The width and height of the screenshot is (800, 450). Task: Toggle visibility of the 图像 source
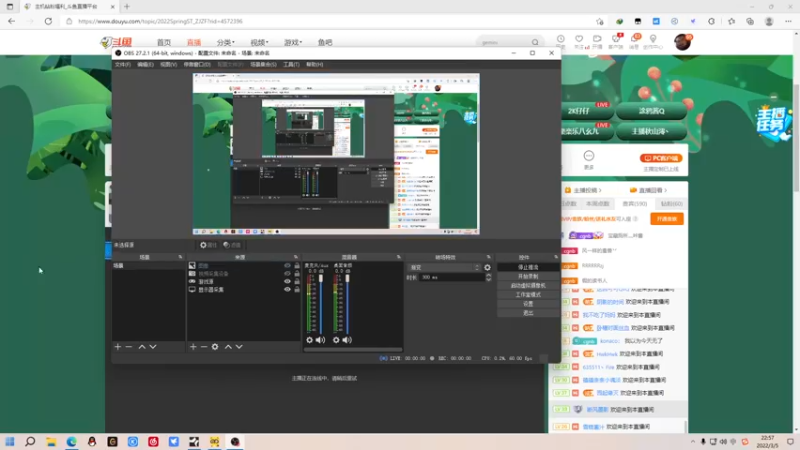(x=287, y=266)
